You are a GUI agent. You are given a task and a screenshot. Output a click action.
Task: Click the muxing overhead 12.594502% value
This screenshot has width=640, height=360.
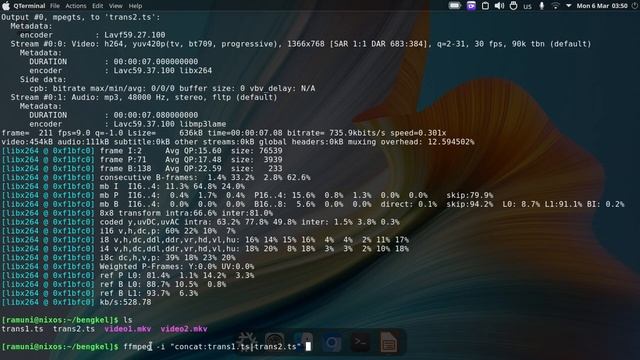point(451,142)
